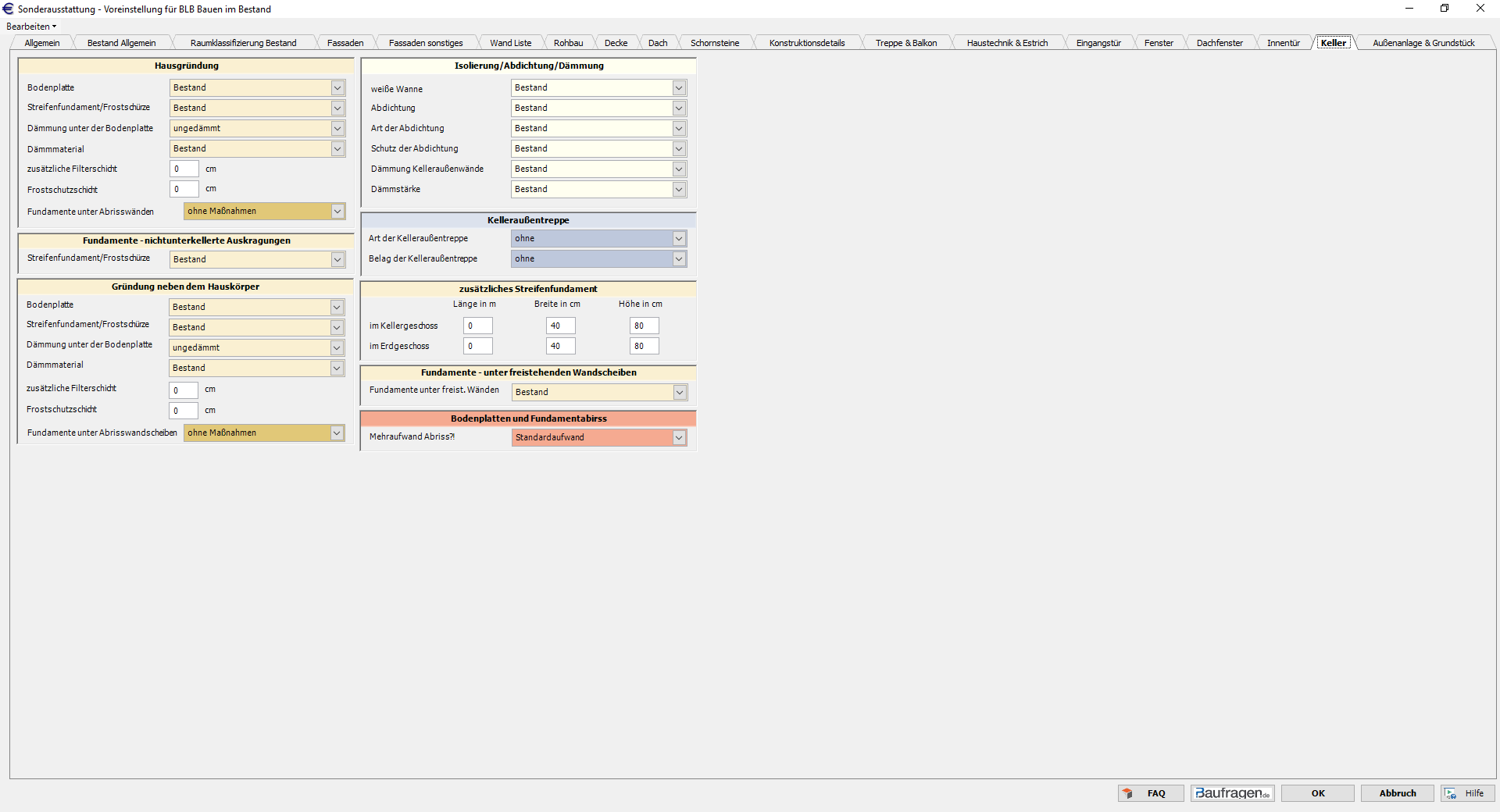Screen dimensions: 1500x812
Task: Open the Haustechnik & Estrich tab
Action: 1006,43
